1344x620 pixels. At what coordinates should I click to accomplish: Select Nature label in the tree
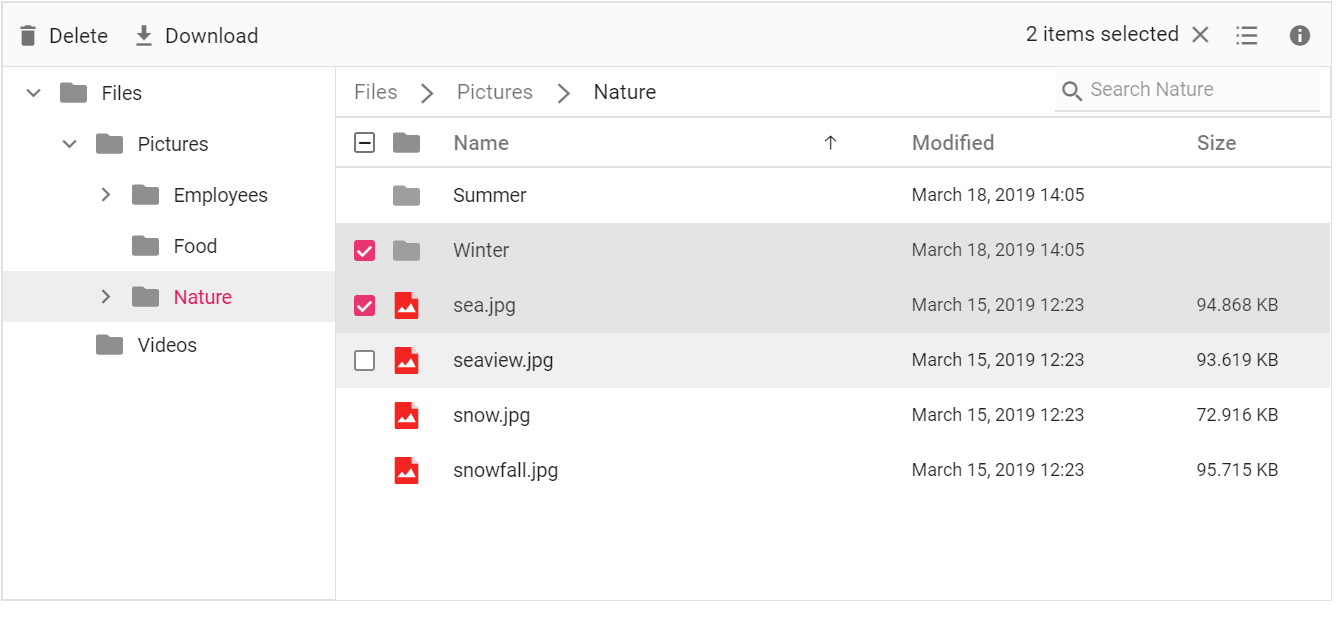click(203, 297)
